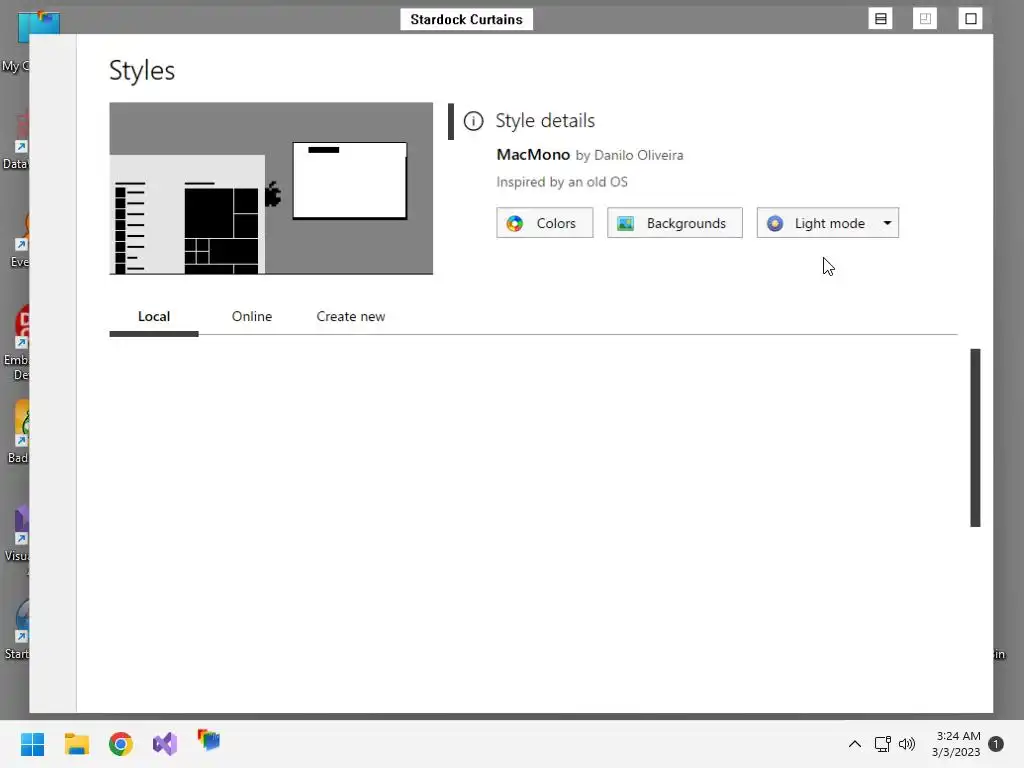Click the Stardock Curtains title label
Image resolution: width=1024 pixels, height=768 pixels.
point(466,19)
